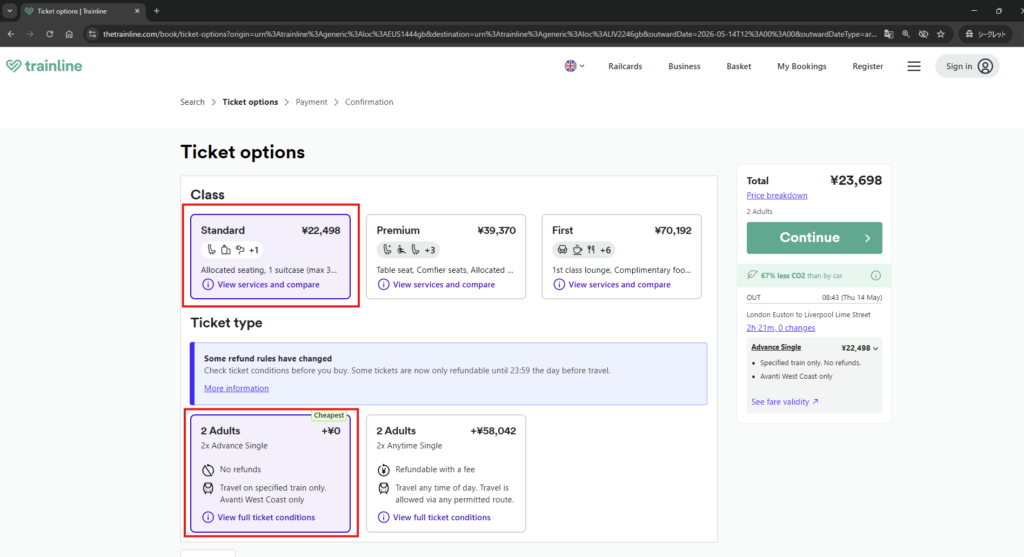Click the CO2 info circle icon

coord(875,275)
